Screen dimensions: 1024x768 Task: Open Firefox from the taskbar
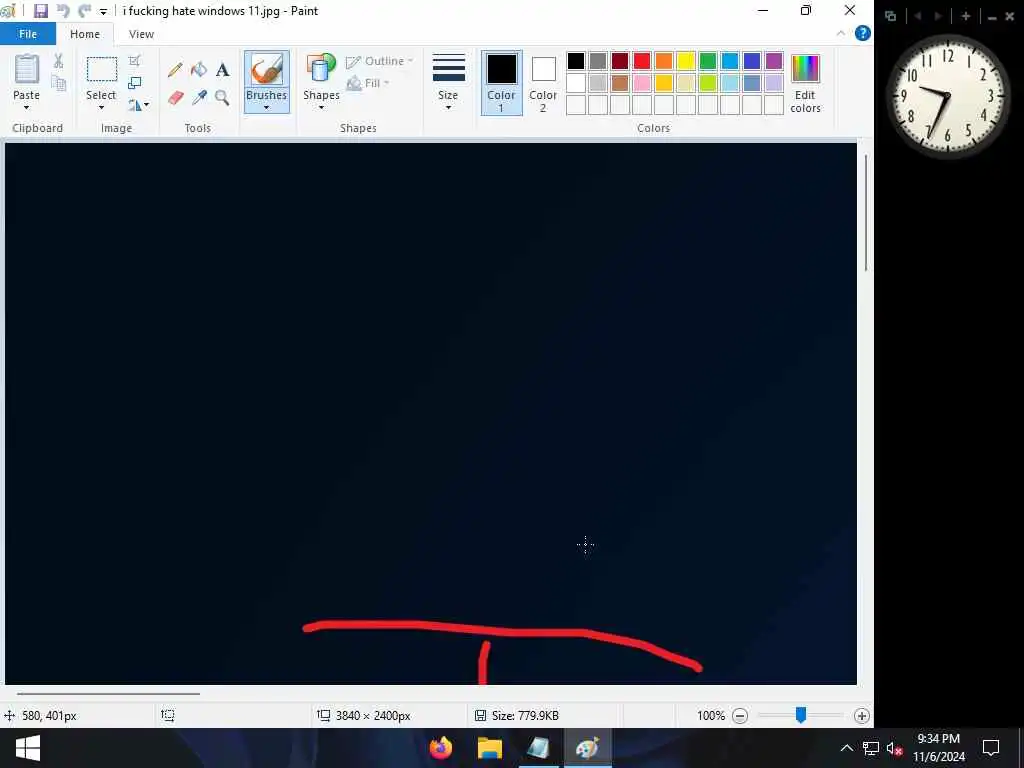[441, 748]
